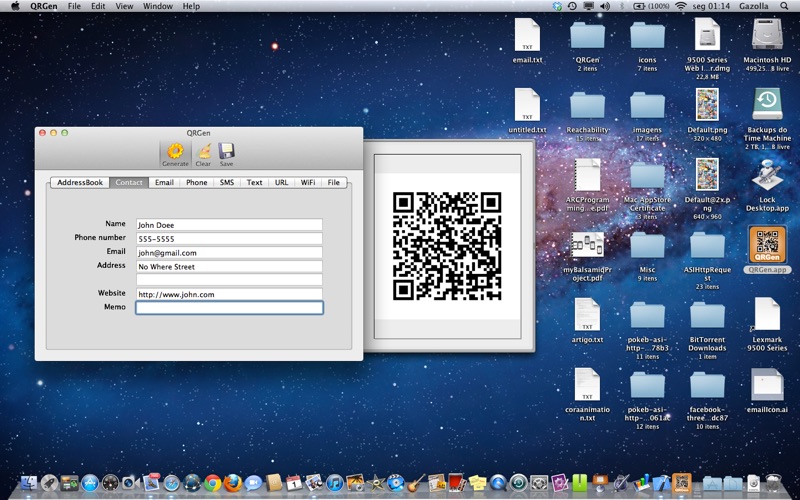Open the Edit menu

pyautogui.click(x=98, y=6)
